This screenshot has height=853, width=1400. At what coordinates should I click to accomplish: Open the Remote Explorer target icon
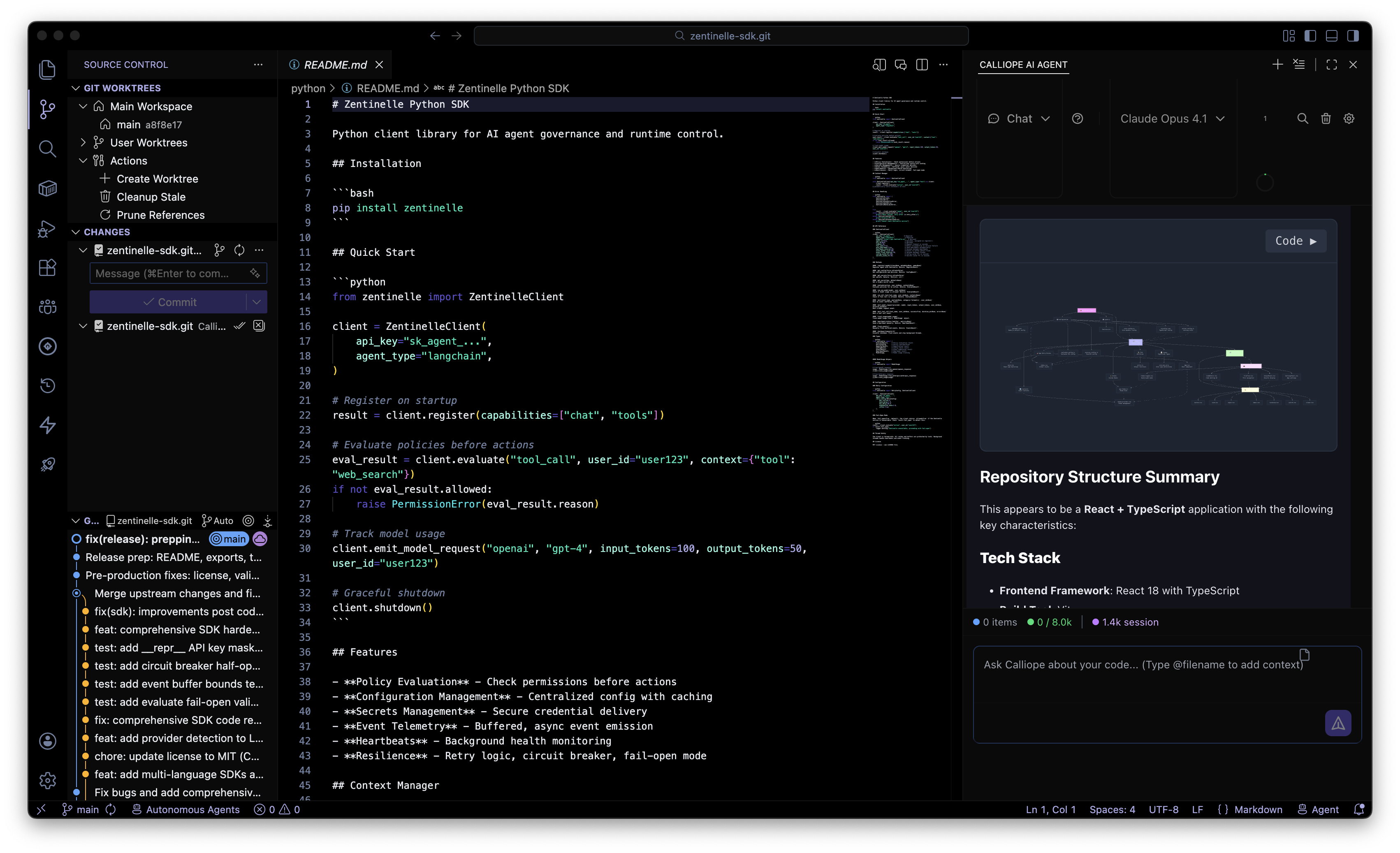48,346
